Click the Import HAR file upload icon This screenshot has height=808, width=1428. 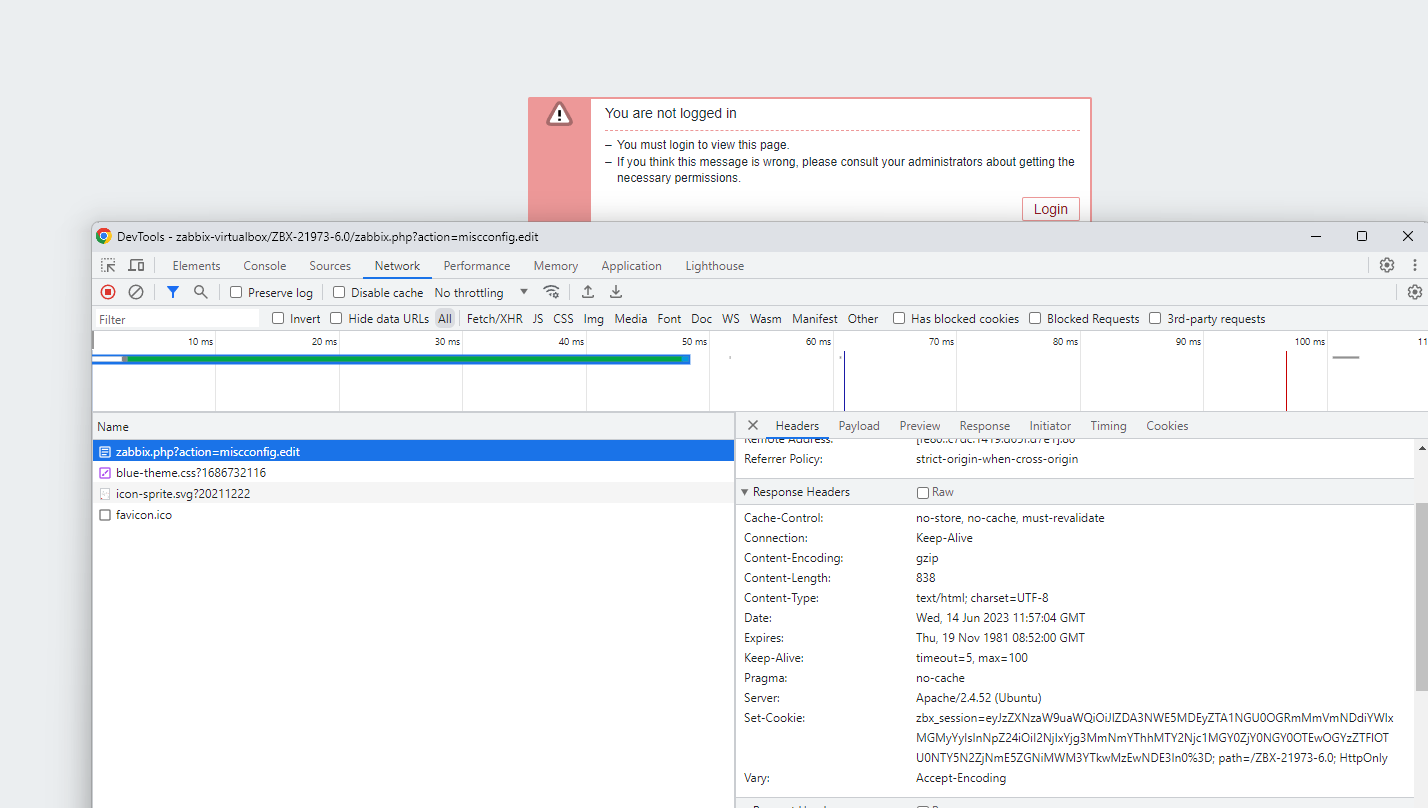[588, 292]
